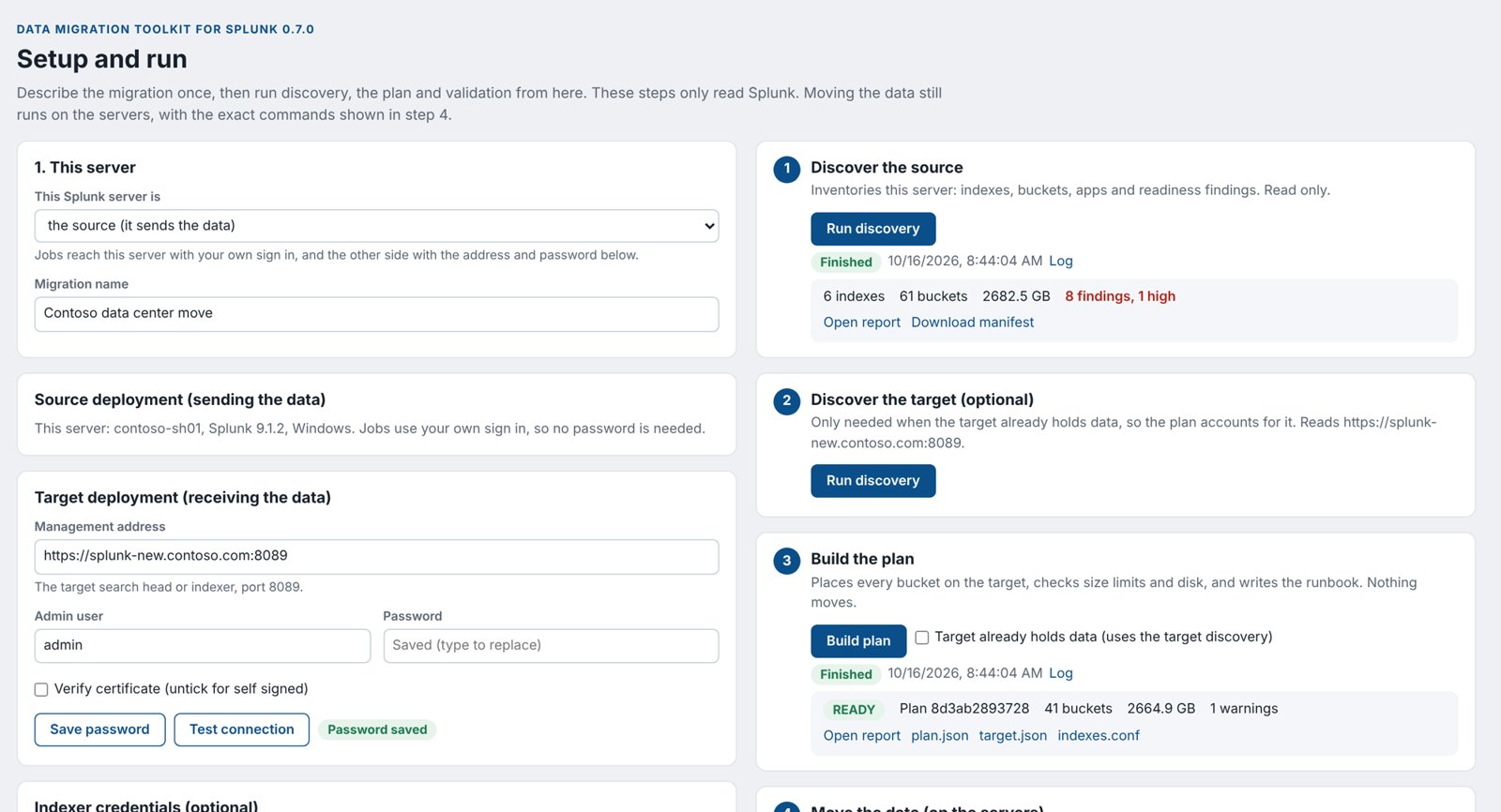
Task: Click the "Plan 8d3ab2893728" text
Action: [963, 709]
